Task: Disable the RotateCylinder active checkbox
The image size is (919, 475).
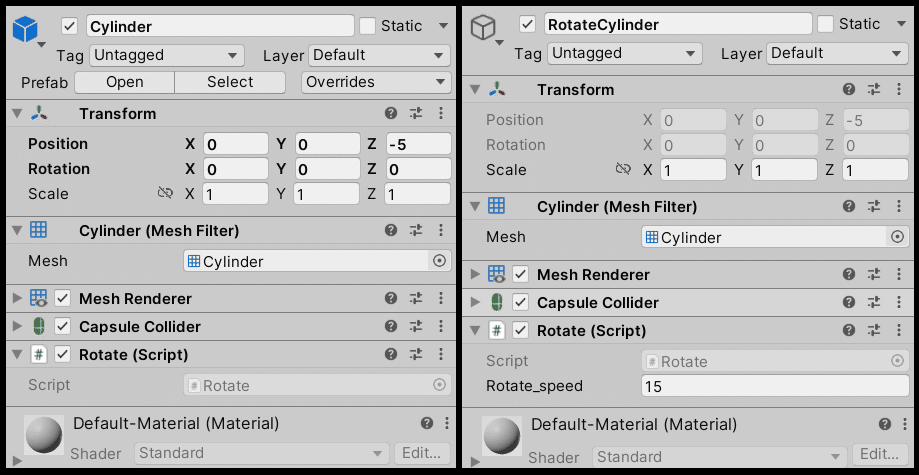Action: (527, 25)
